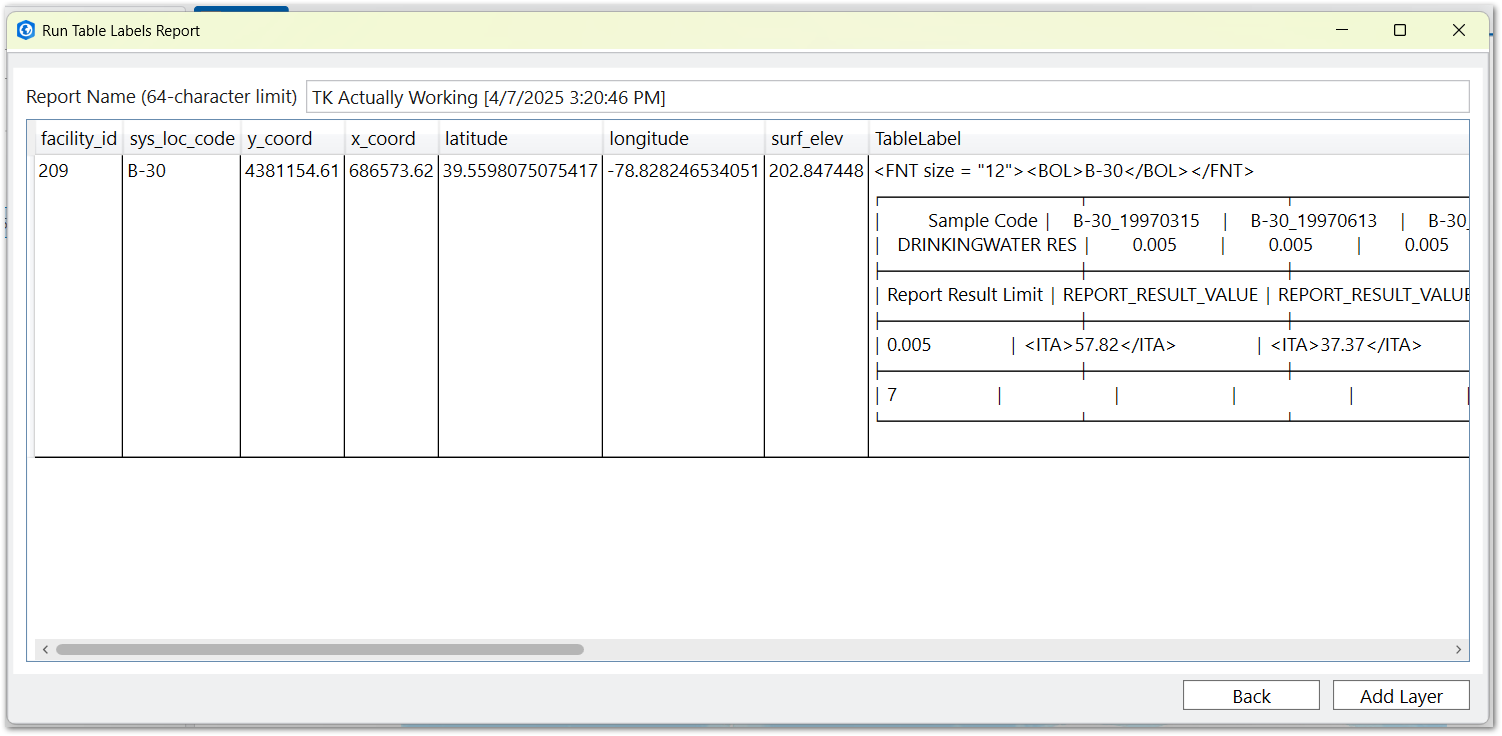Click the facility_id column header

click(78, 138)
